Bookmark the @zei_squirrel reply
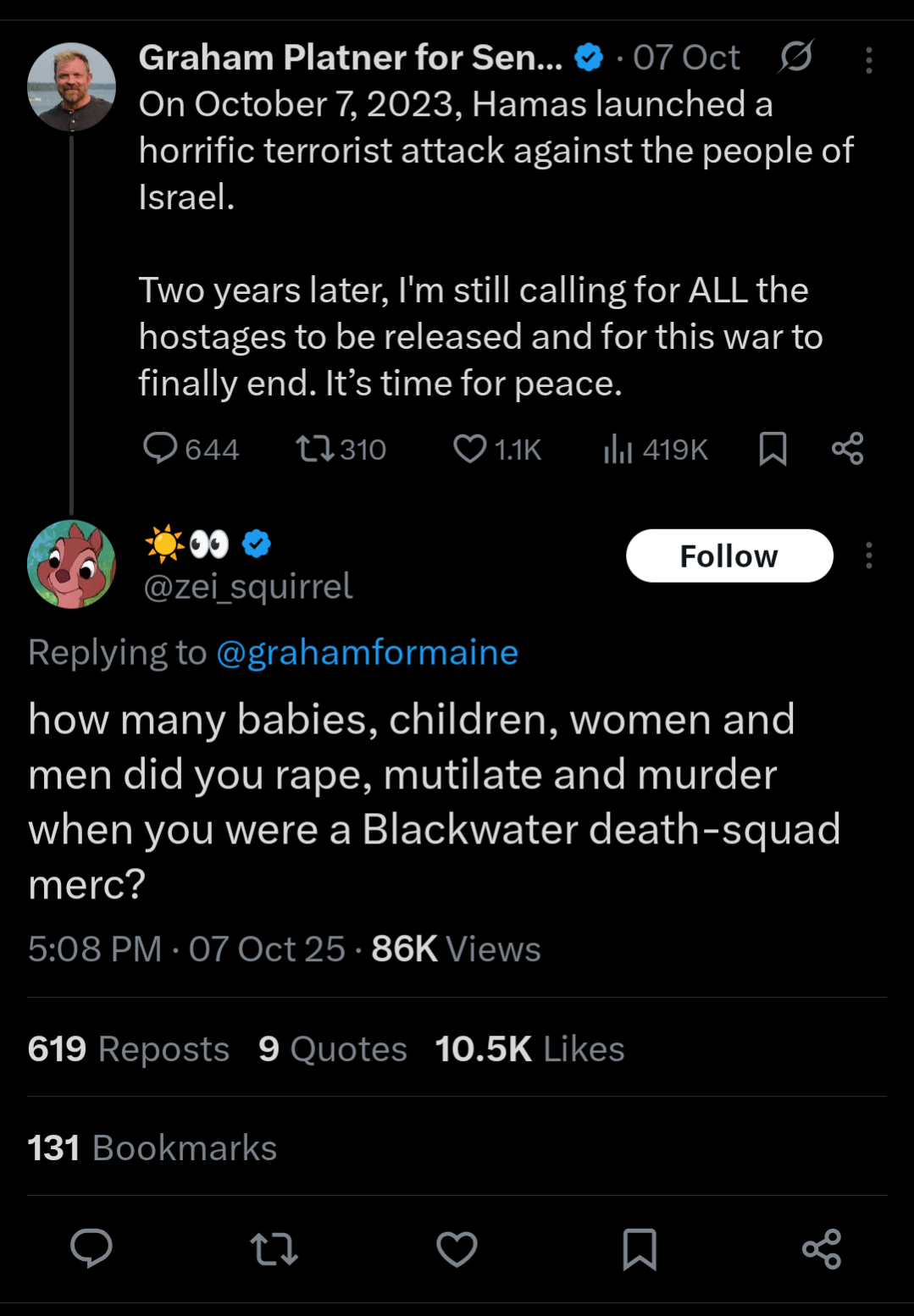Viewport: 914px width, 1316px height. [x=640, y=1248]
